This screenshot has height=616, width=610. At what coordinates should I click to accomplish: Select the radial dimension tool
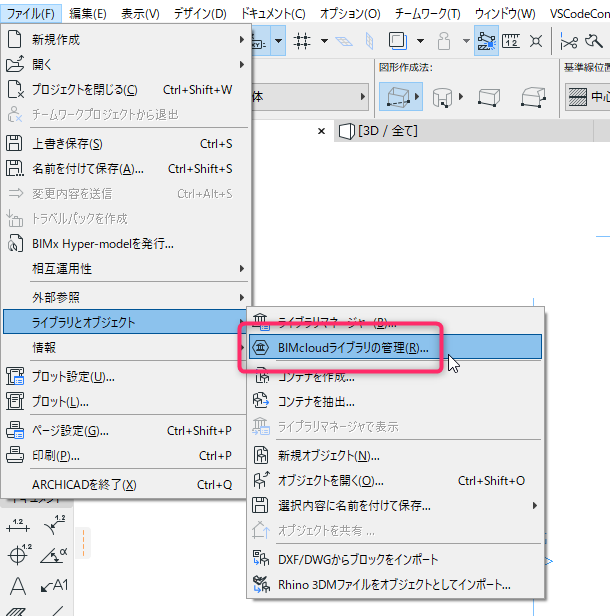(54, 526)
